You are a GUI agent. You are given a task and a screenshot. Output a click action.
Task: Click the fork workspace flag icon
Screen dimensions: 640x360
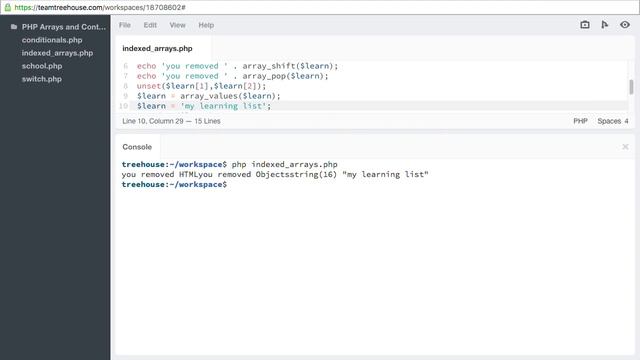pyautogui.click(x=604, y=25)
